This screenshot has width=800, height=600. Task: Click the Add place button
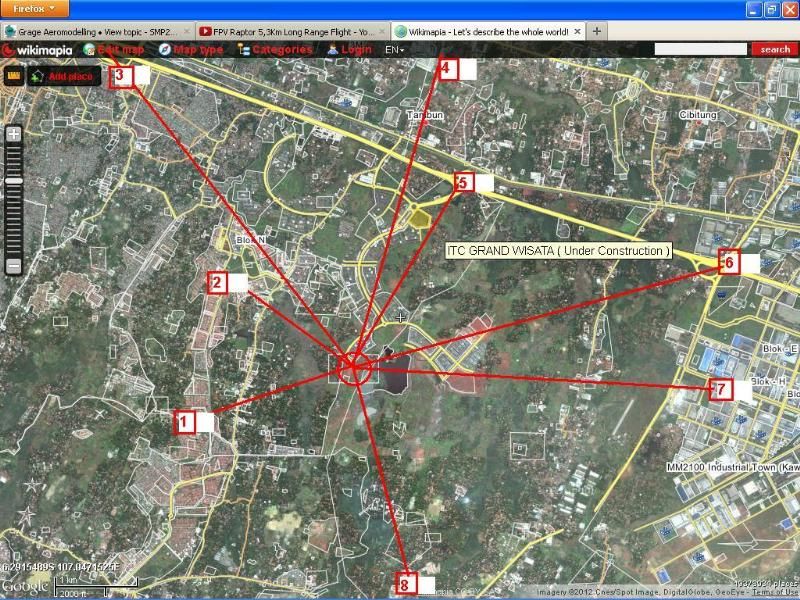[x=64, y=76]
